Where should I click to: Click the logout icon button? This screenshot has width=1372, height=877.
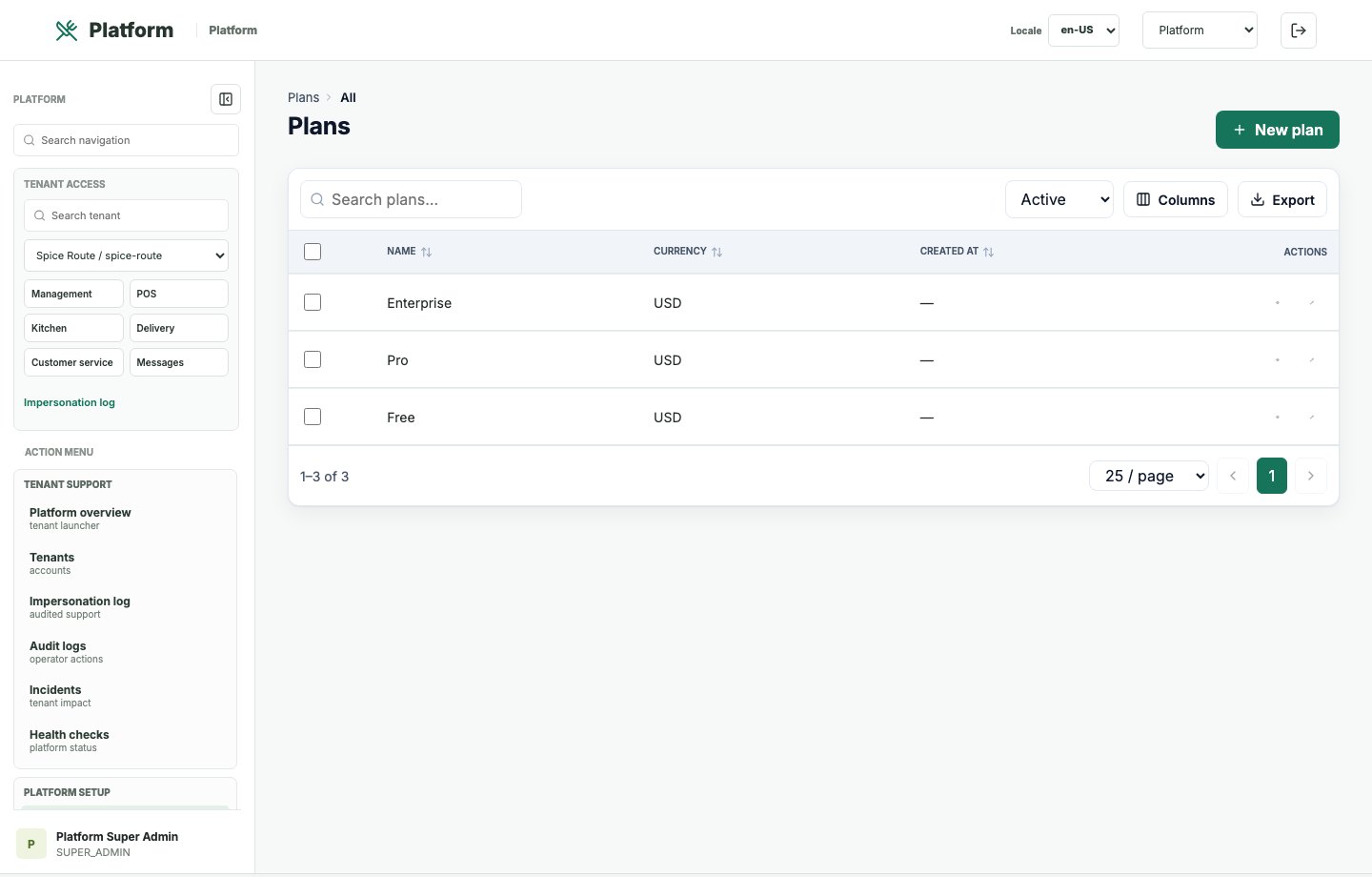[x=1299, y=31]
